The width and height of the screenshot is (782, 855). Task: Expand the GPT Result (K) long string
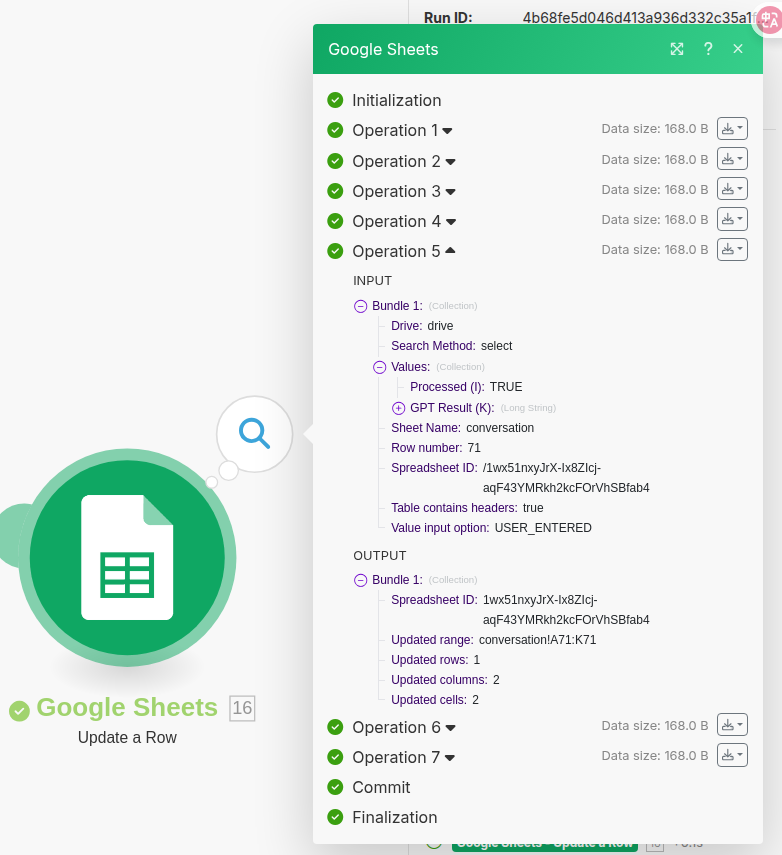(399, 408)
